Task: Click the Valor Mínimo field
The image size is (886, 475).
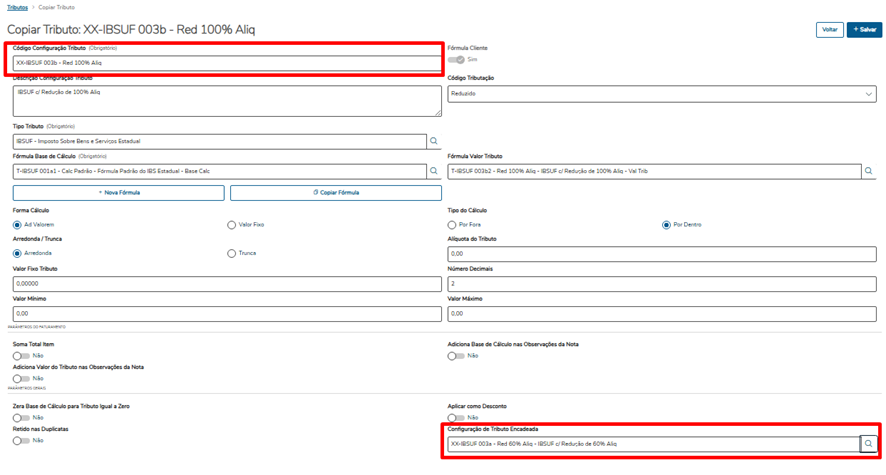Action: point(227,313)
